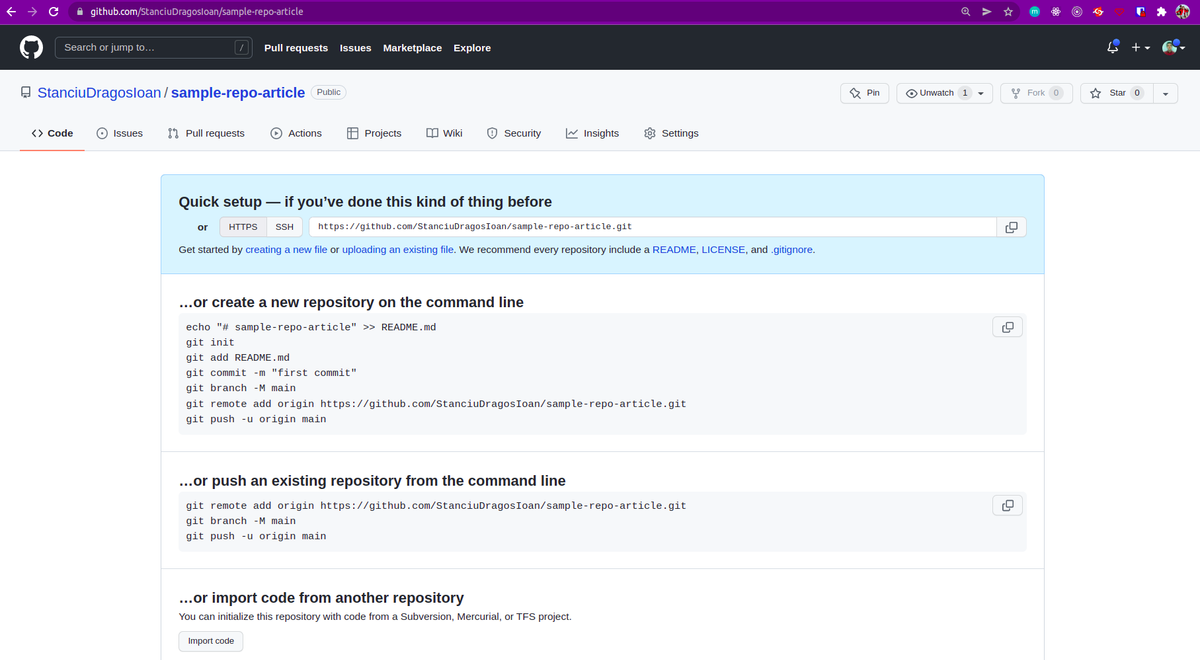Copy the push existing repository commands
The image size is (1200, 660).
tap(1007, 505)
